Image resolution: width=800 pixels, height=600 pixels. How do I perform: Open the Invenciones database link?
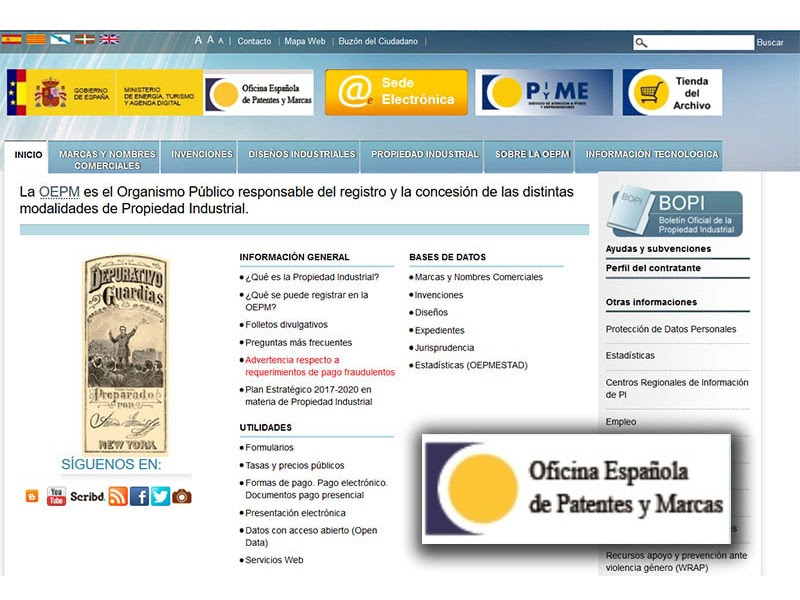[x=439, y=295]
